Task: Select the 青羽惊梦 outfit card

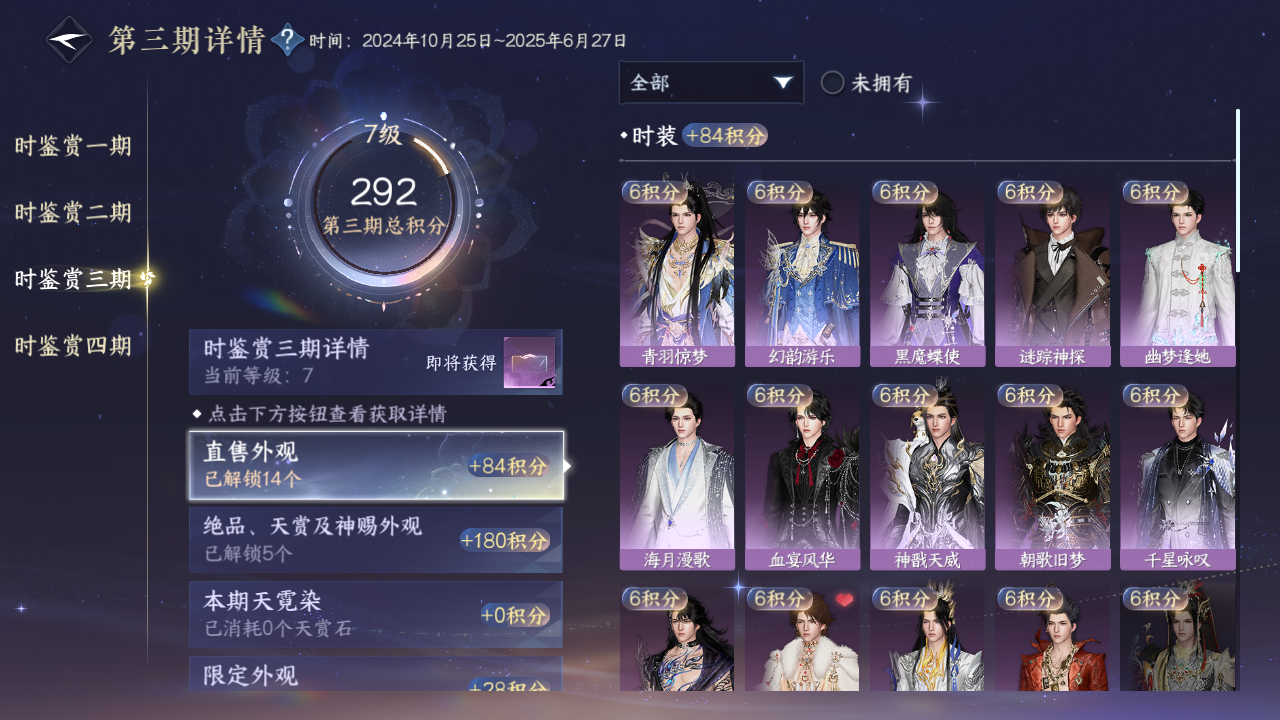Action: pos(677,273)
